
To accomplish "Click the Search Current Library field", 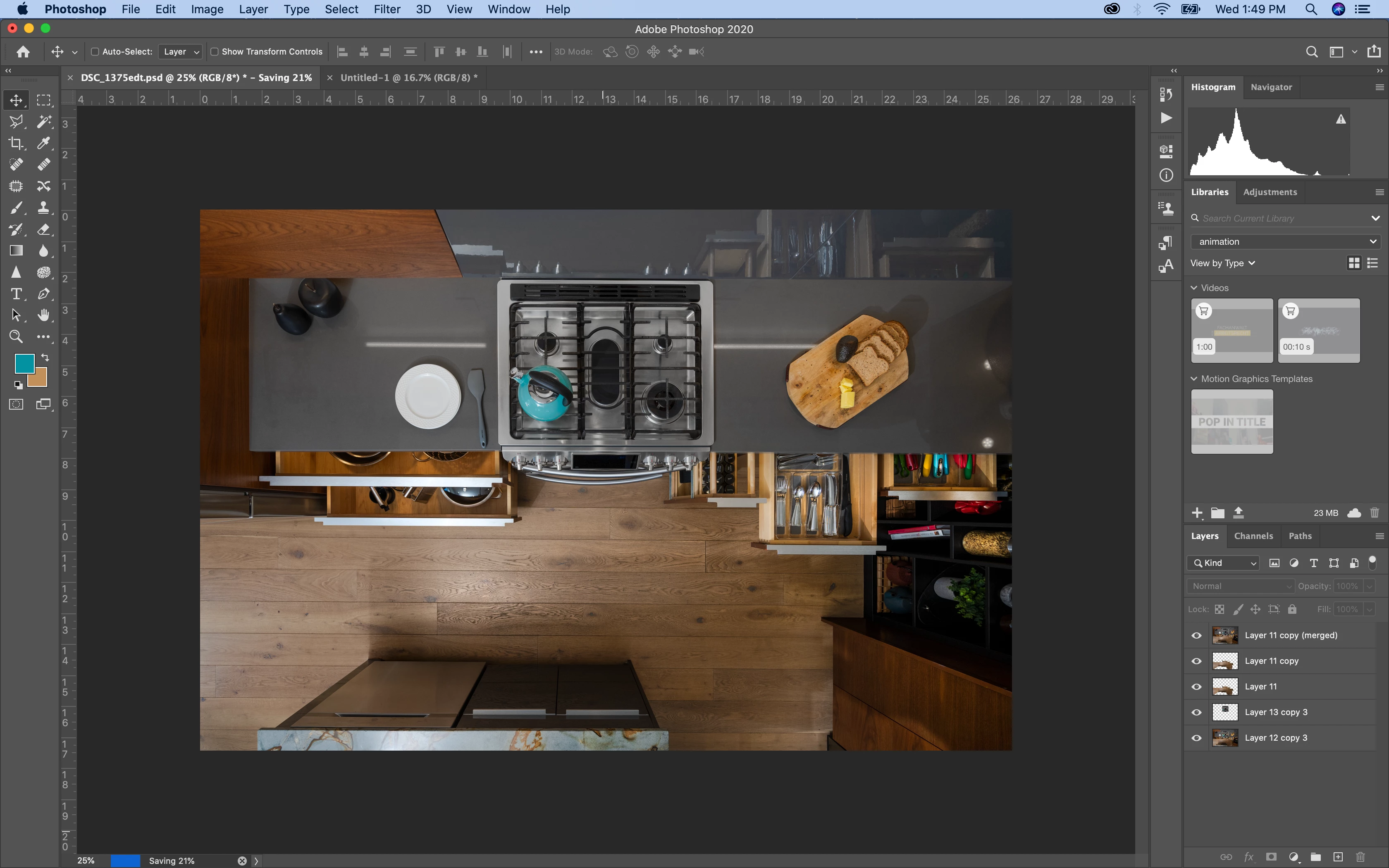I will click(x=1280, y=218).
